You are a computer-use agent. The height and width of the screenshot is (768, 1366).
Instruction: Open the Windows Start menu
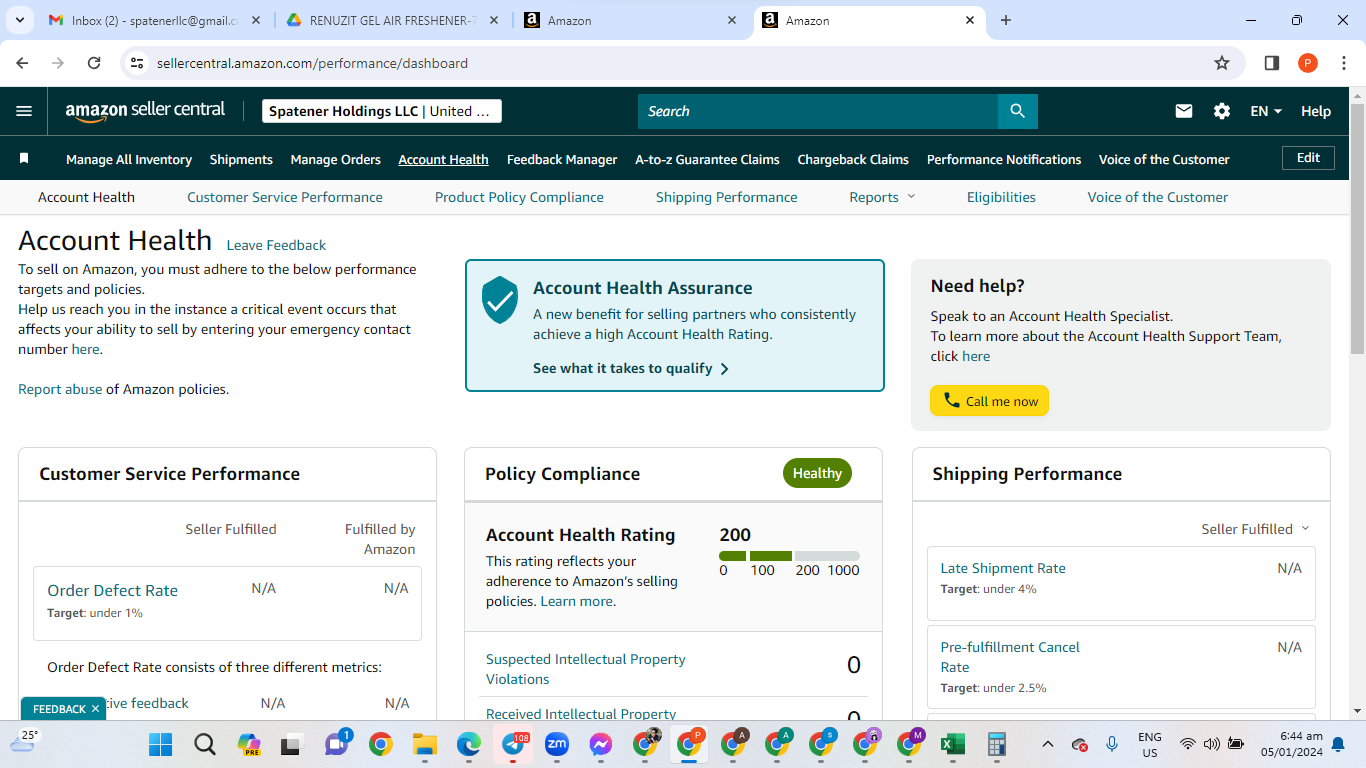pyautogui.click(x=160, y=744)
